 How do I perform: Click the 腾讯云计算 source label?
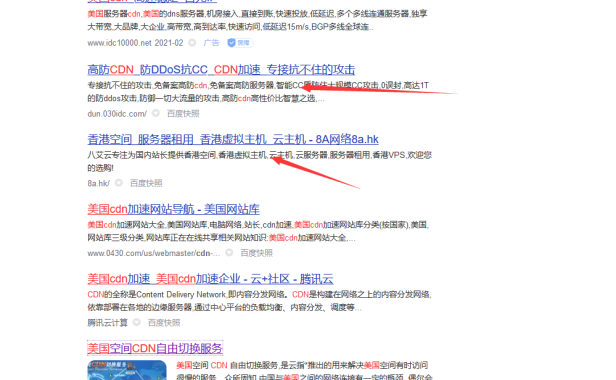click(108, 323)
